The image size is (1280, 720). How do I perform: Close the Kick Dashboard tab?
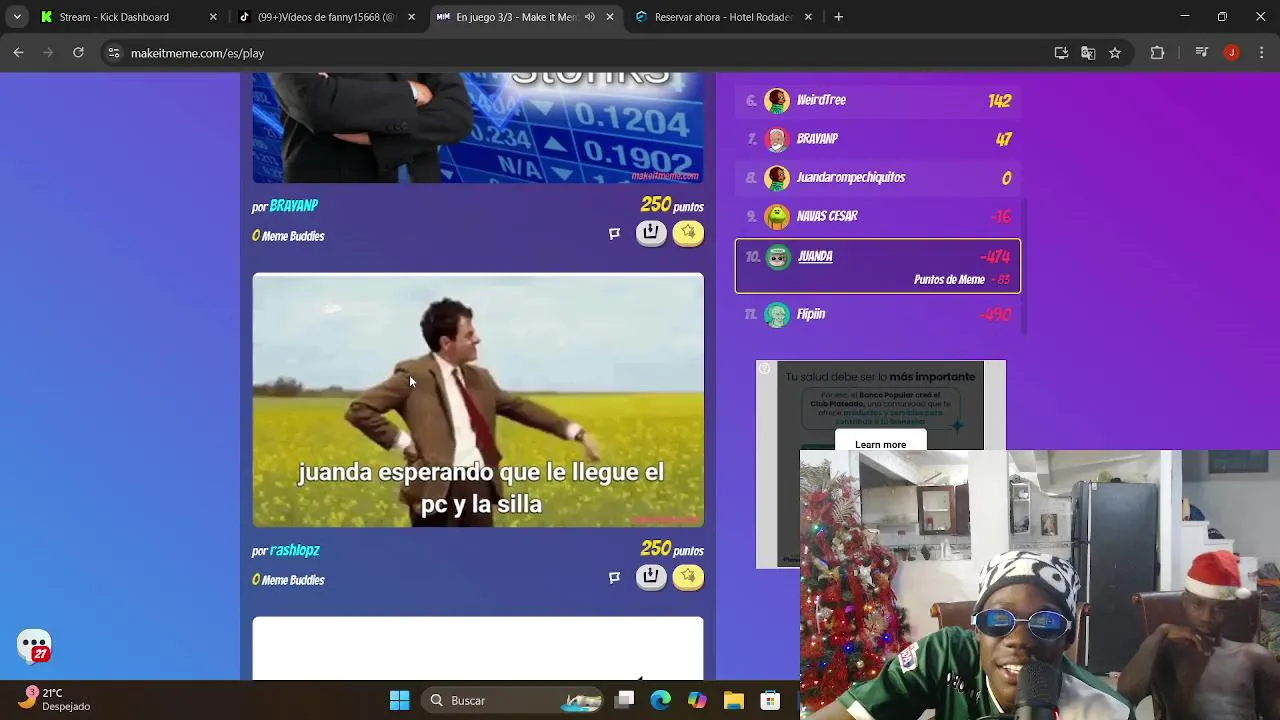pyautogui.click(x=213, y=17)
